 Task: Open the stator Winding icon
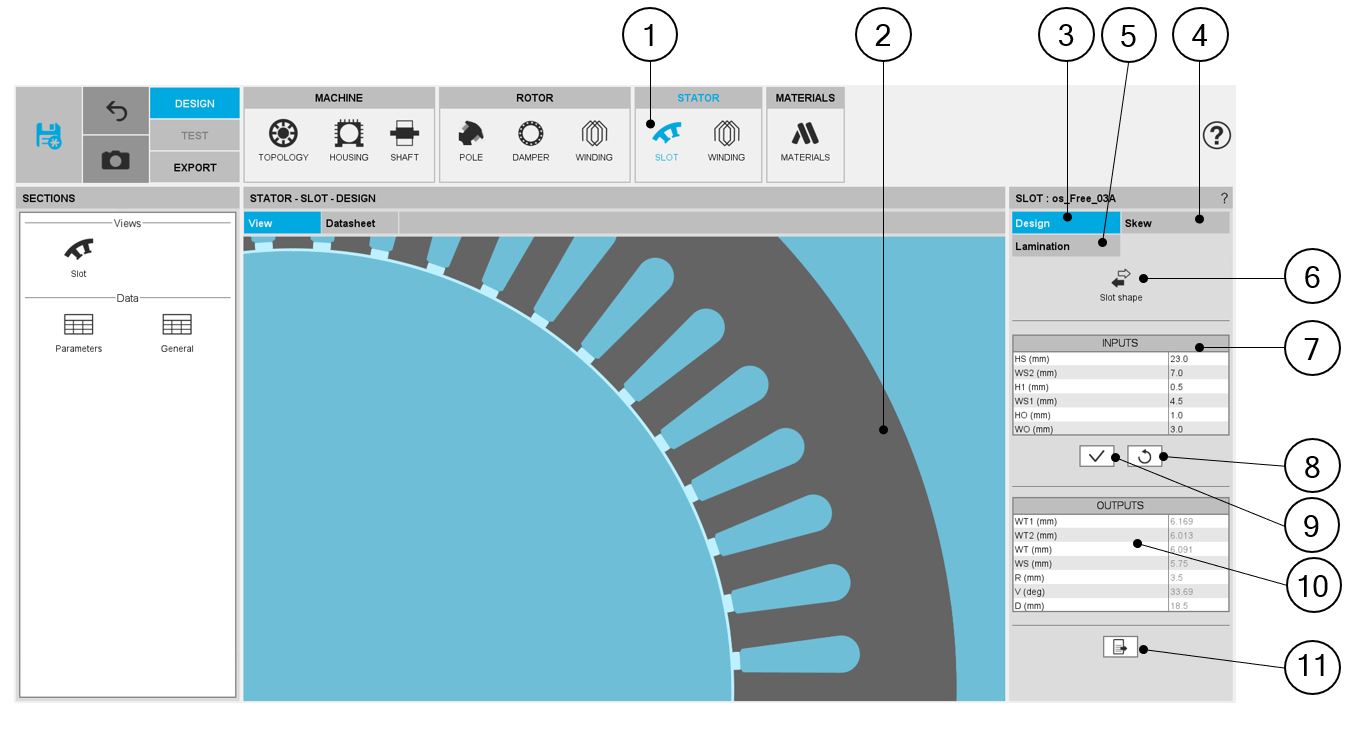(726, 141)
